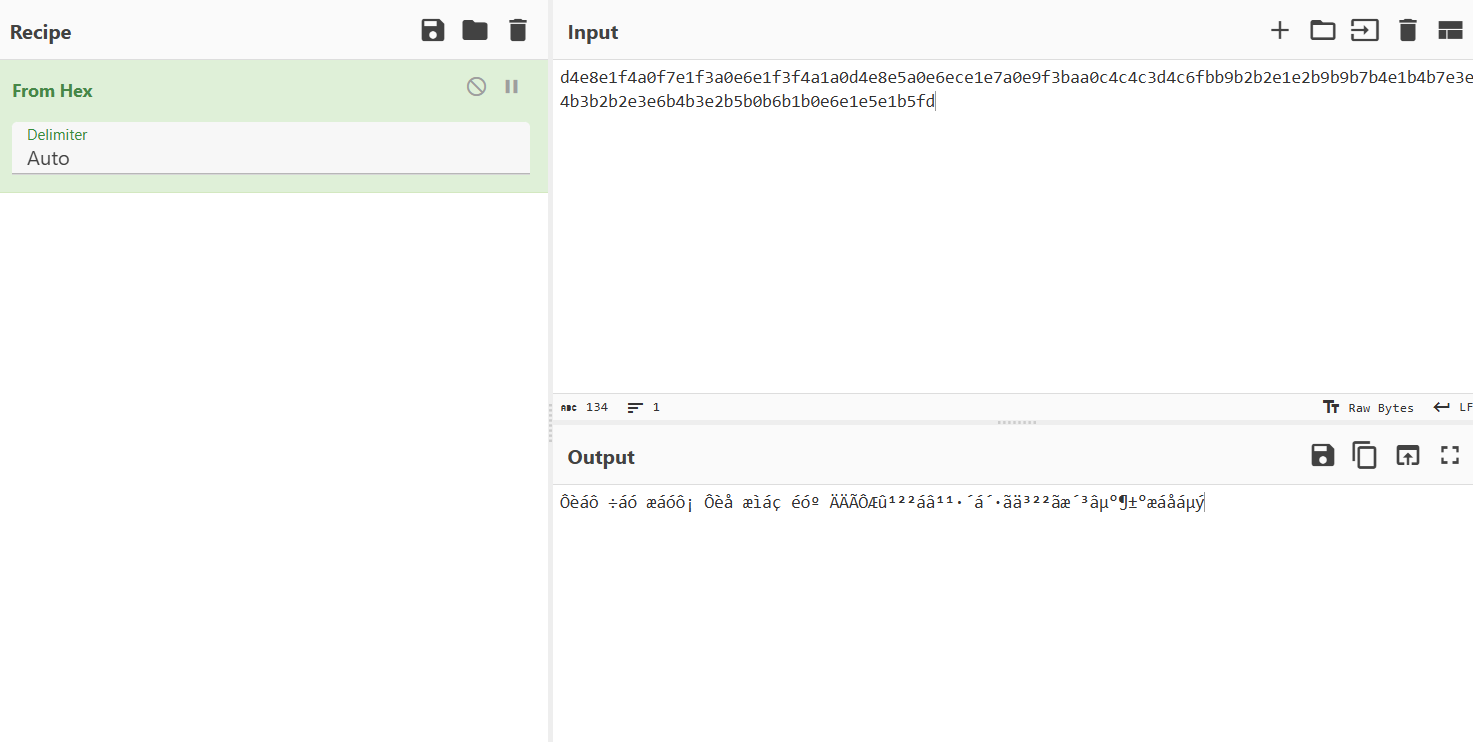Copy raw output to clipboard
This screenshot has height=742, width=1473.
pyautogui.click(x=1365, y=456)
